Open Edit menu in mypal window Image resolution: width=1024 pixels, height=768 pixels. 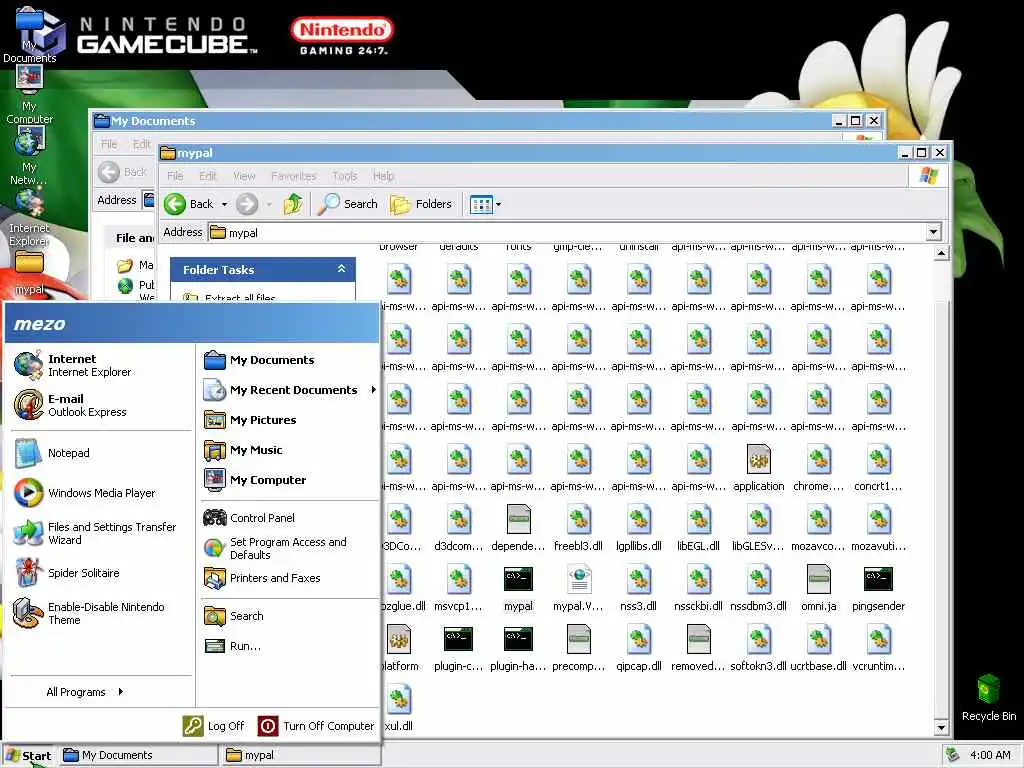click(208, 176)
